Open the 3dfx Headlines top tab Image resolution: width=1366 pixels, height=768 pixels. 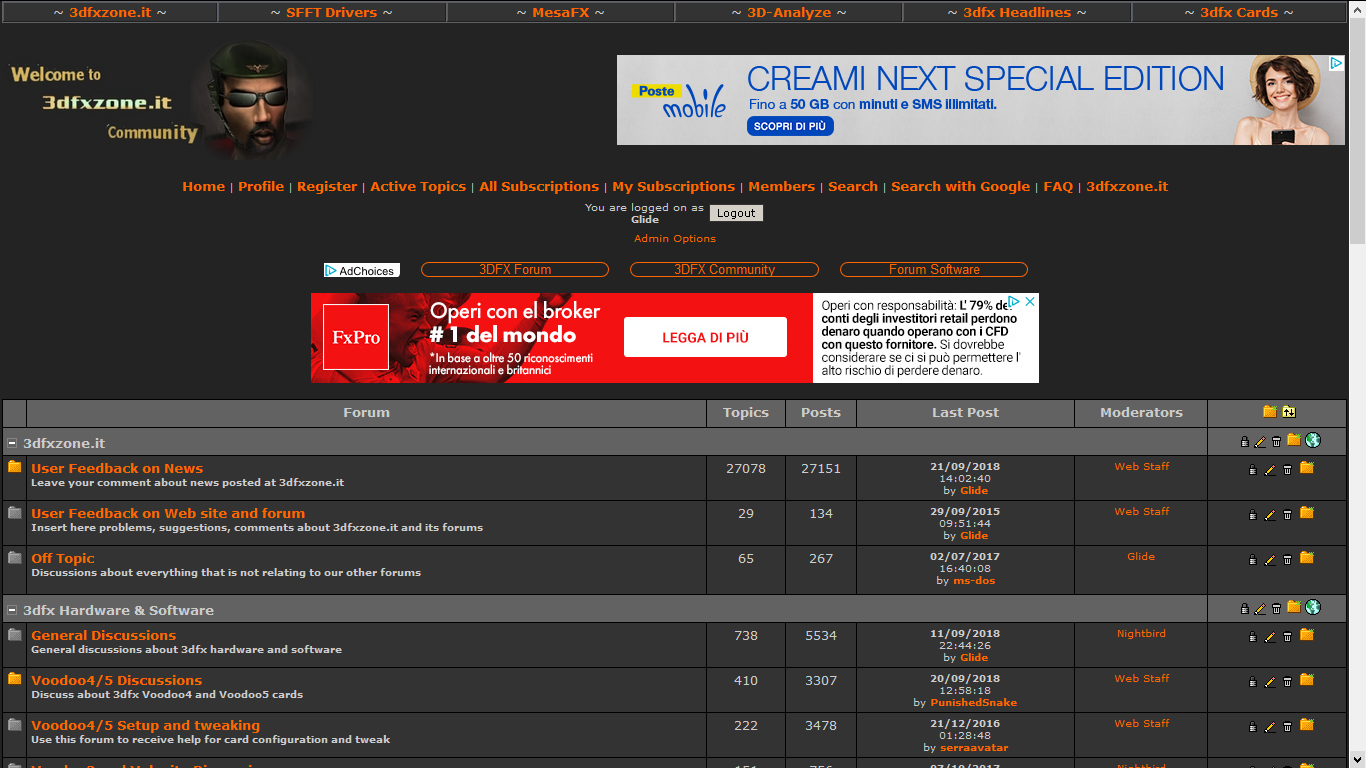1017,12
